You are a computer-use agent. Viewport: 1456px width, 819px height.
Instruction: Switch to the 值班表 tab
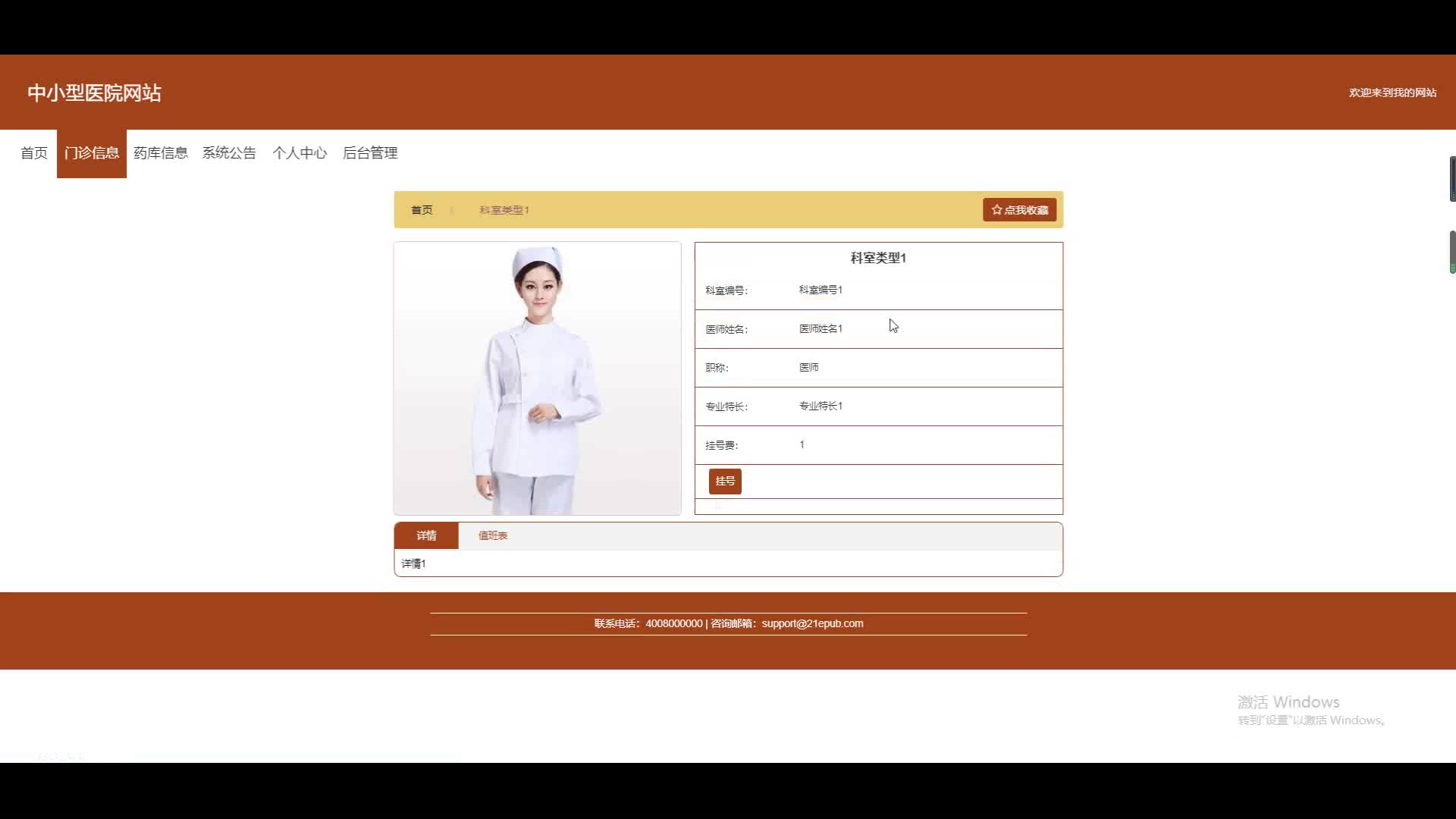coord(493,535)
